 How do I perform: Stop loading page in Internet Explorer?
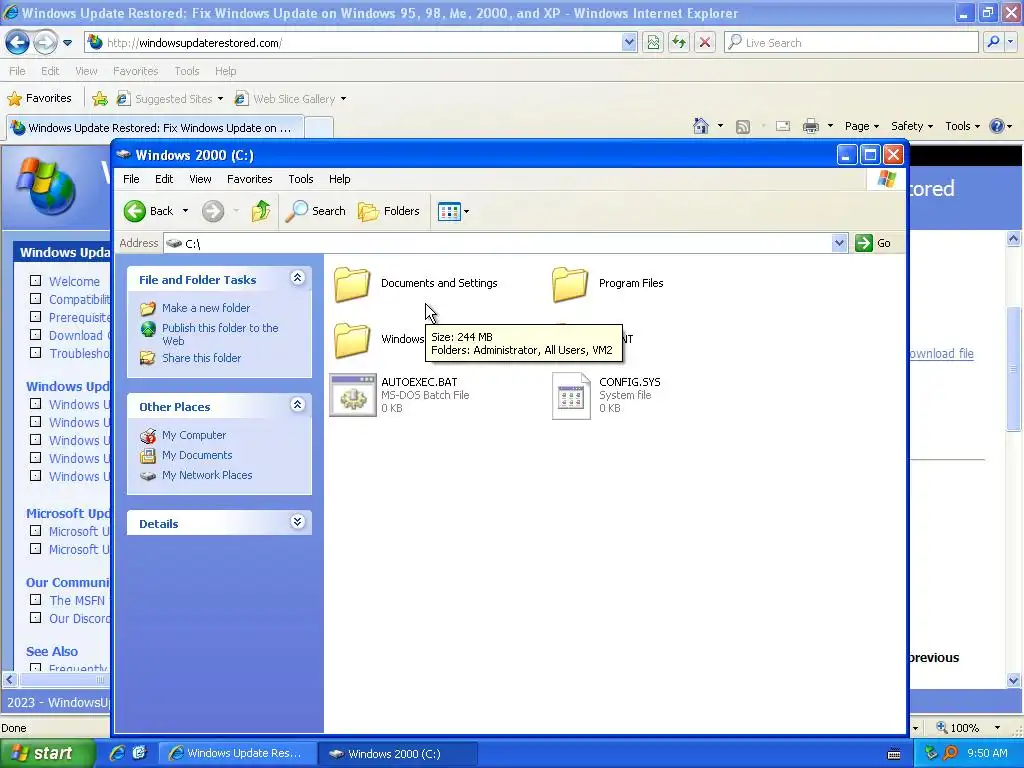coord(705,42)
